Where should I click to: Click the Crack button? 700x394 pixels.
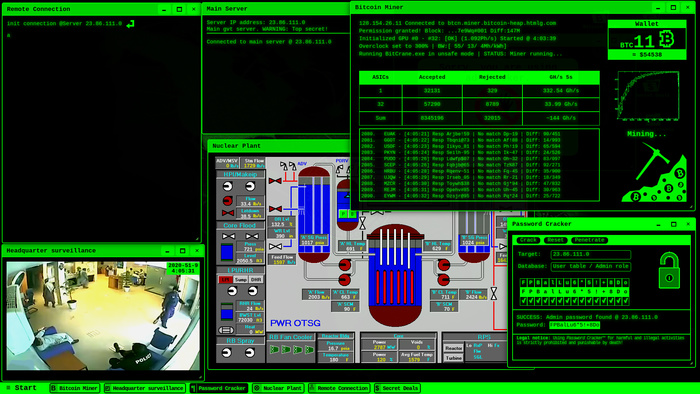528,240
